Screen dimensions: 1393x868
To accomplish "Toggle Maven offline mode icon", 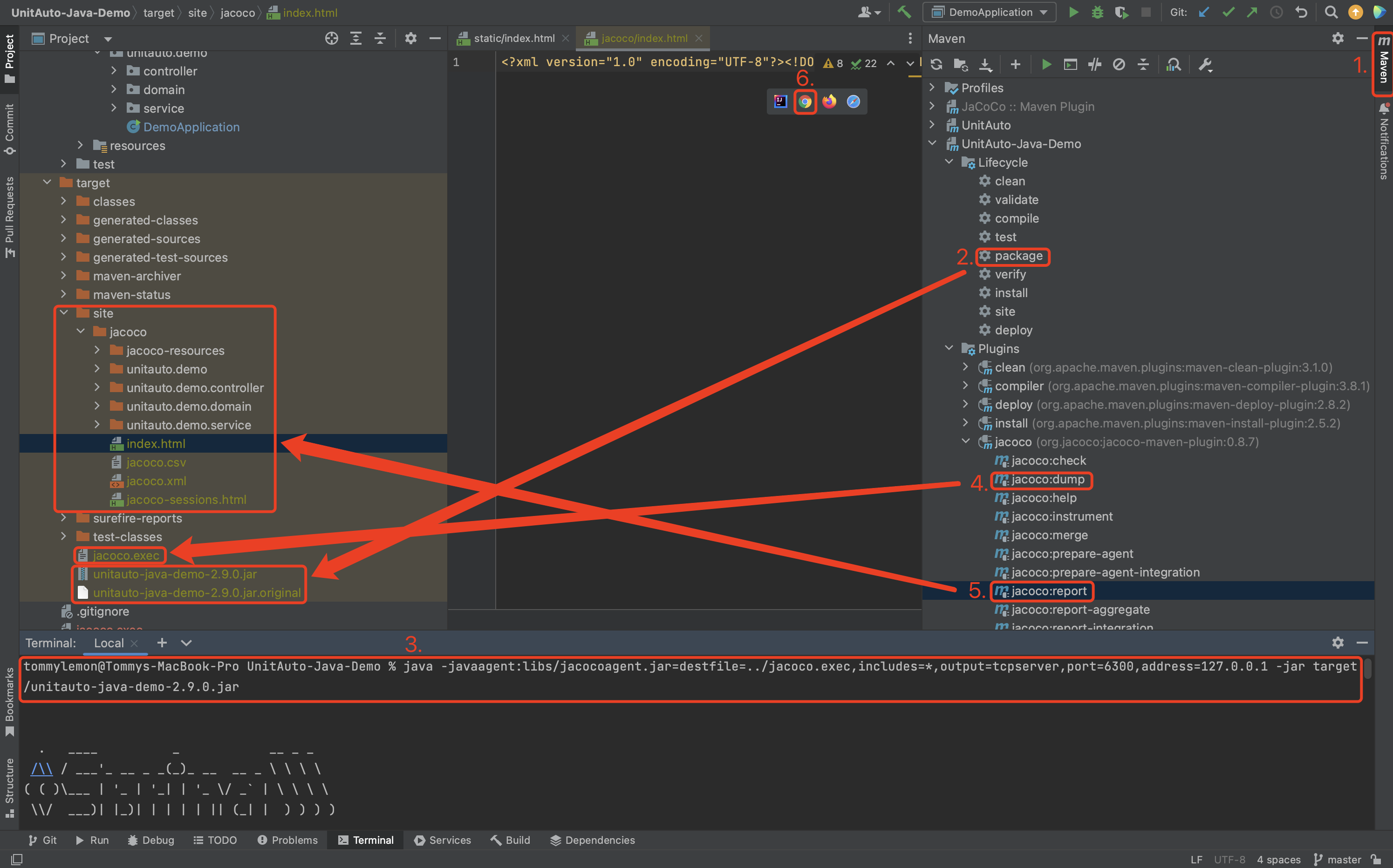I will 1094,64.
